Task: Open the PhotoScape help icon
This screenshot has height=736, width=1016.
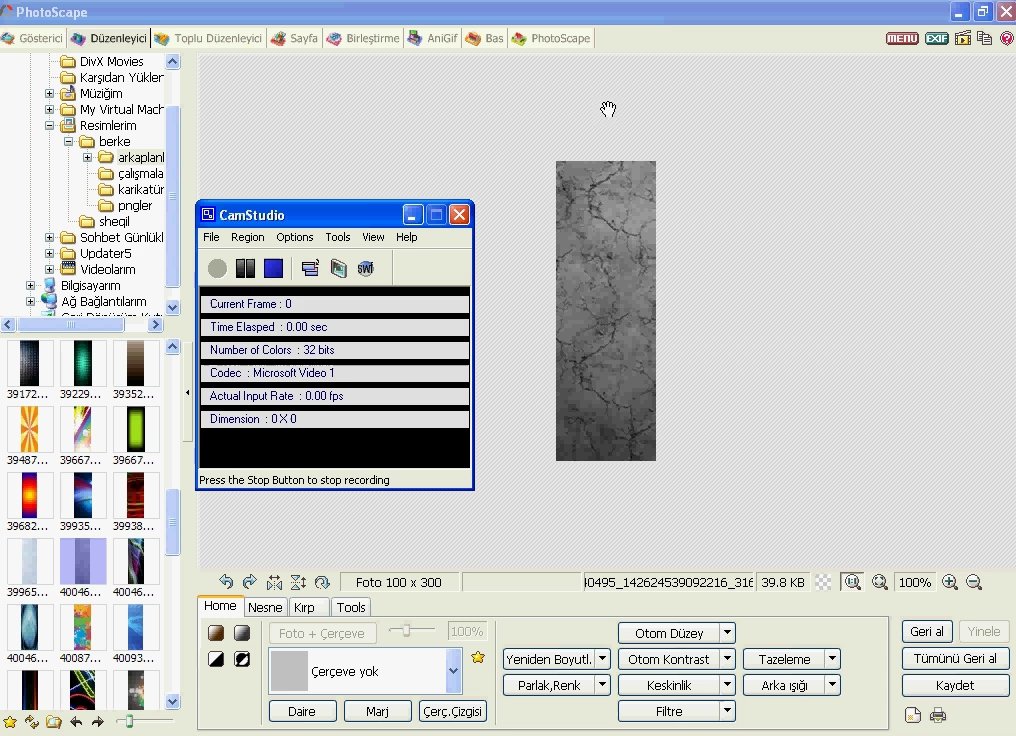Action: pos(1006,38)
